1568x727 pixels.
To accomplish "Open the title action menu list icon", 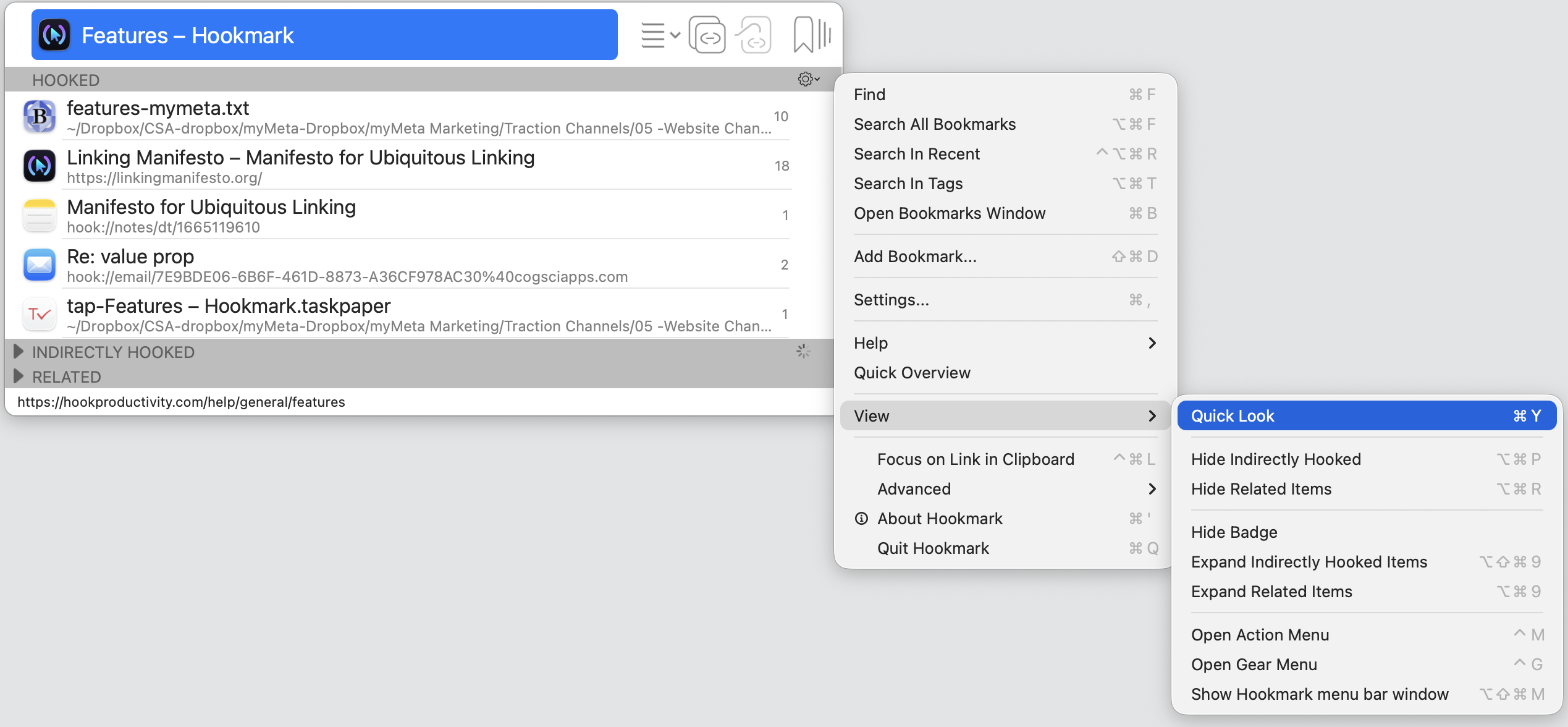I will point(659,35).
